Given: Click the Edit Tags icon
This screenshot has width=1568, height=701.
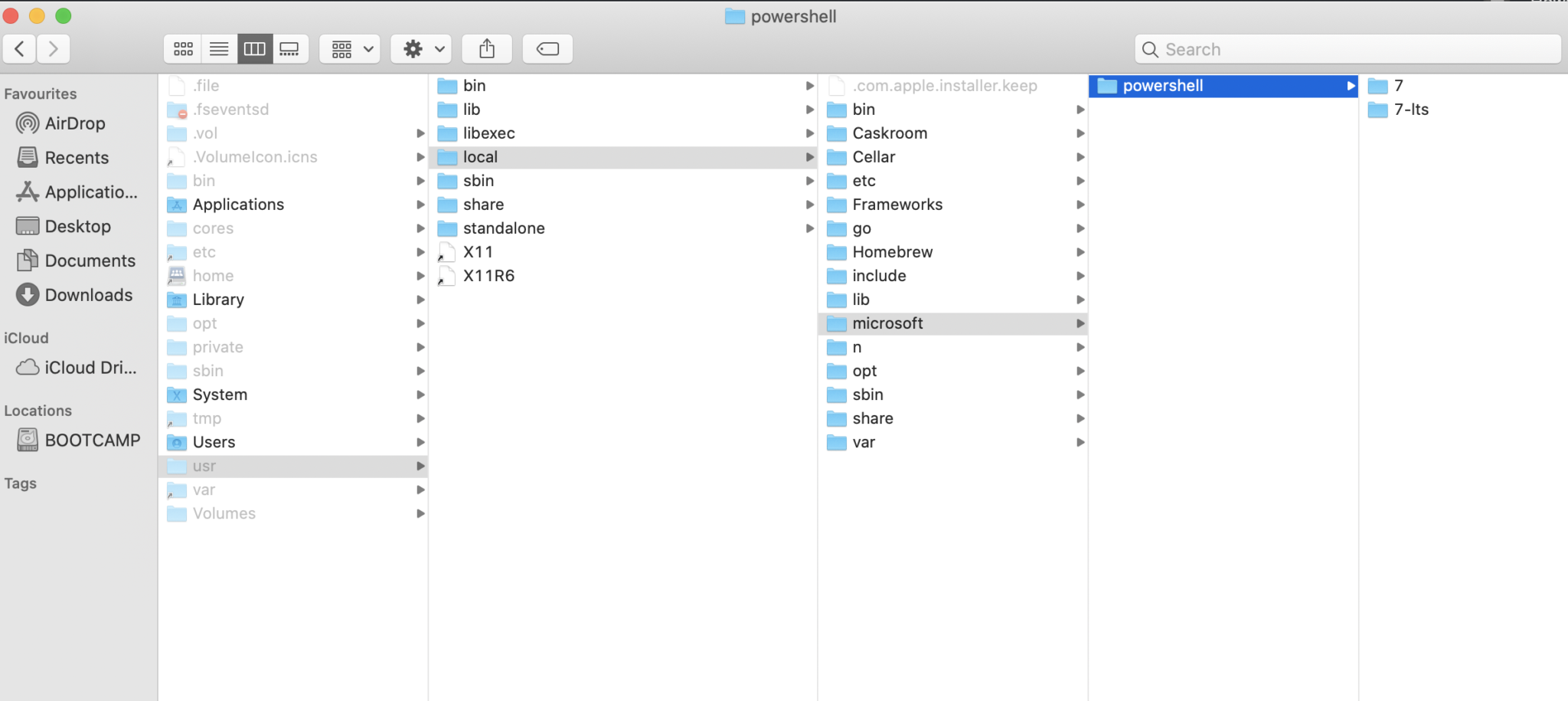Looking at the screenshot, I should point(547,48).
